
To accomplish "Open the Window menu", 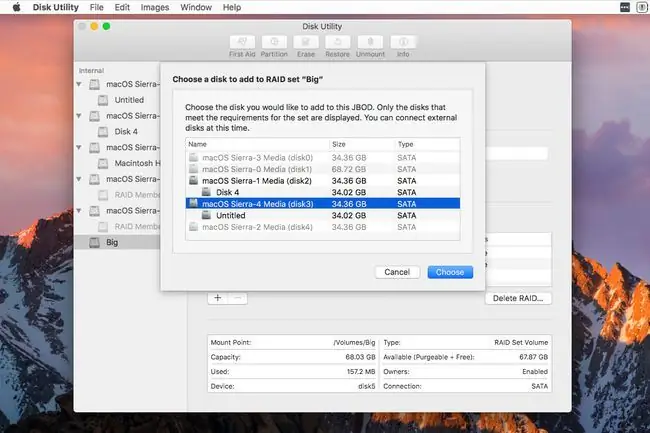I will click(196, 7).
